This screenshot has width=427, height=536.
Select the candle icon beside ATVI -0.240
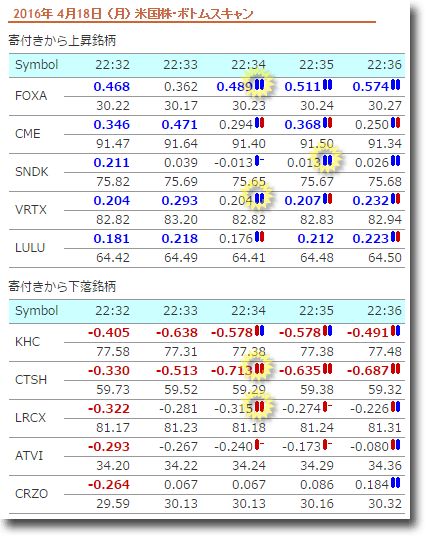point(259,444)
